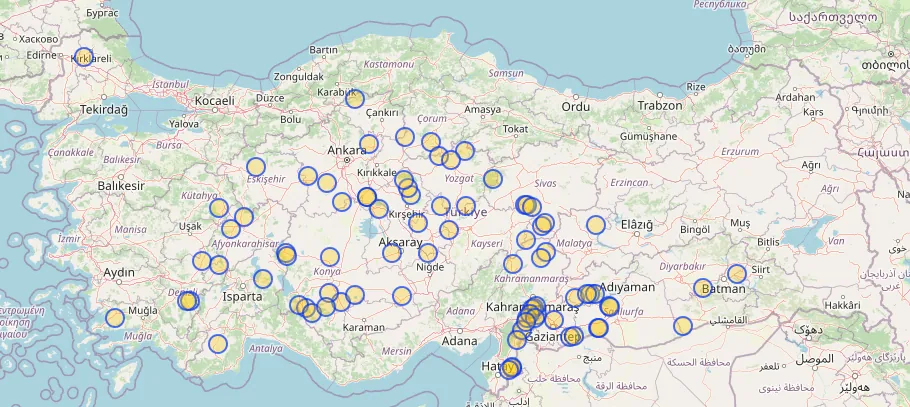Click the circle marker over Hatay

511,367
